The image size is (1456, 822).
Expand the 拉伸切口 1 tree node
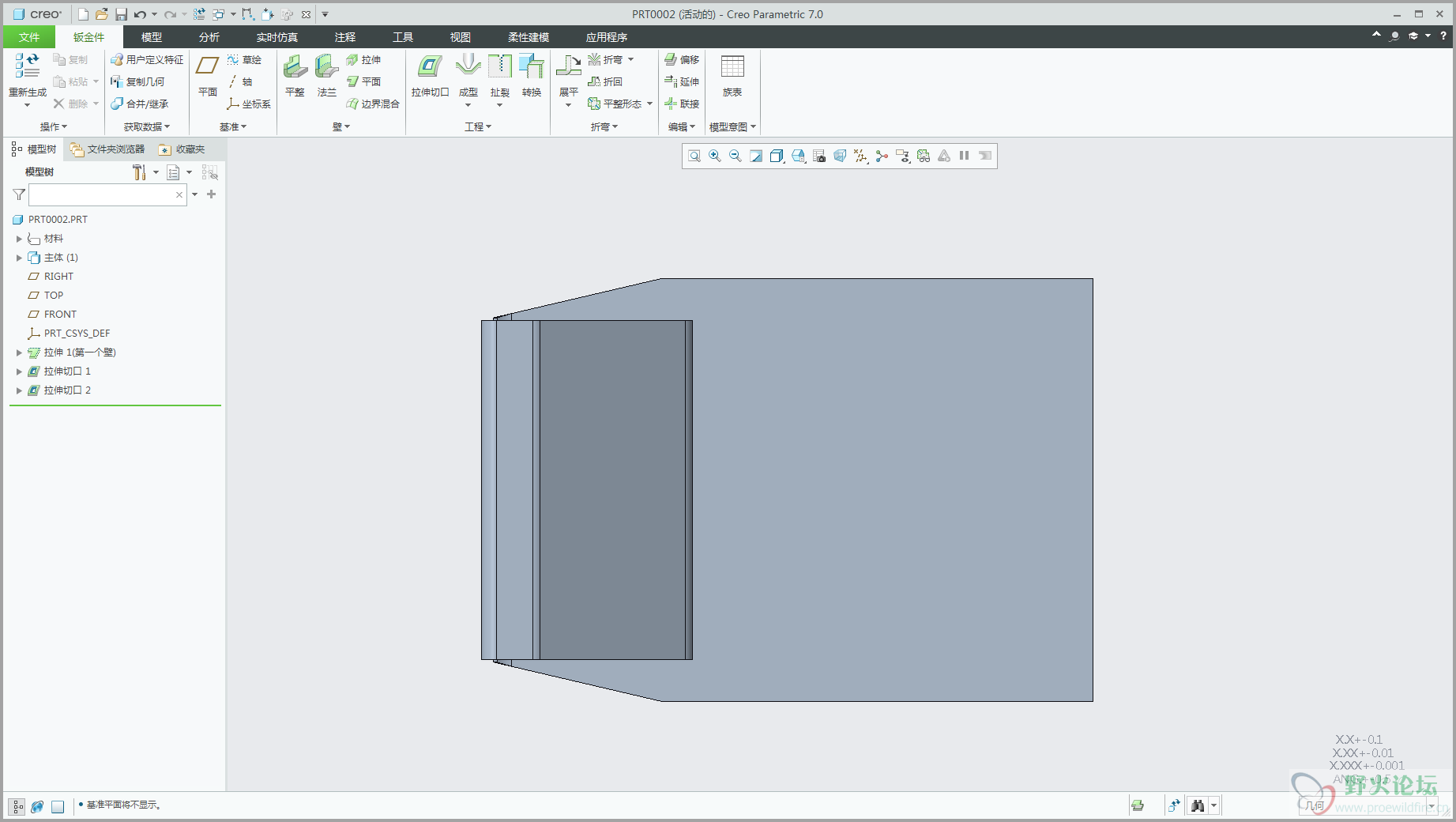point(19,371)
